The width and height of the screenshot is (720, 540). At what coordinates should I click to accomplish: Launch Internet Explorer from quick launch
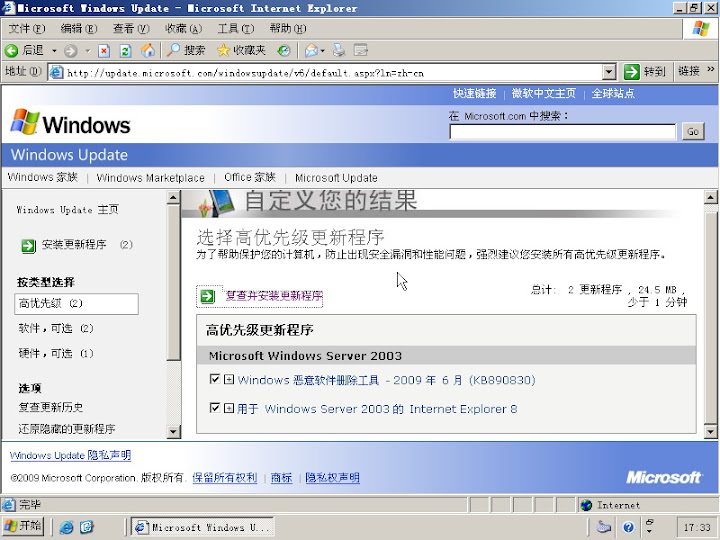coord(66,527)
